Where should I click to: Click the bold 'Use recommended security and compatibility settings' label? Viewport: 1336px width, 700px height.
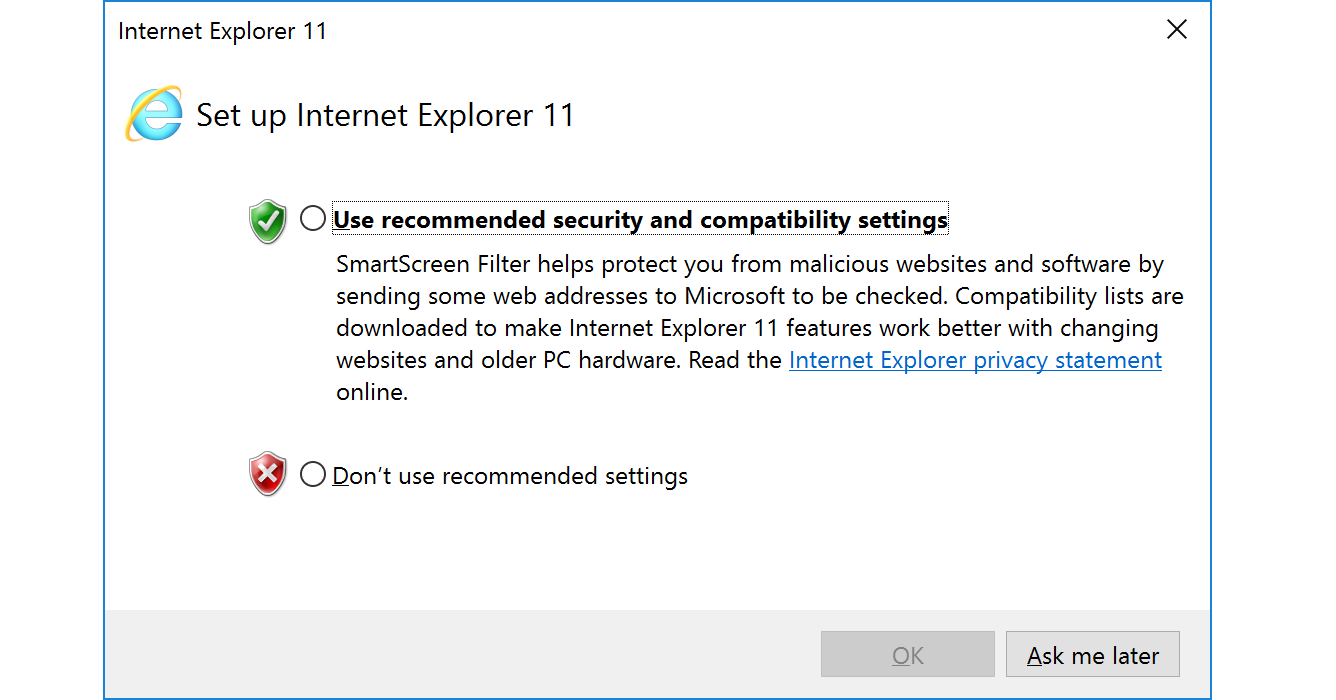coord(640,220)
